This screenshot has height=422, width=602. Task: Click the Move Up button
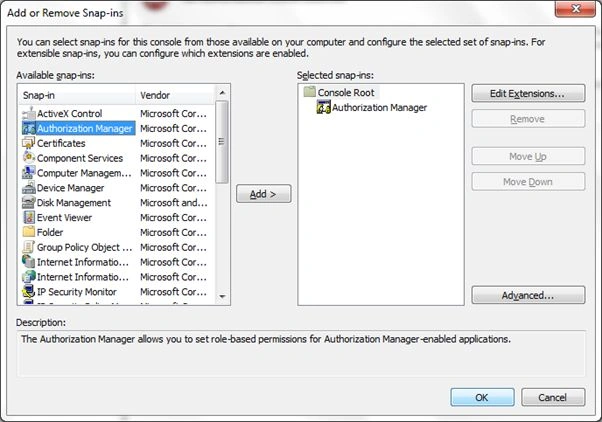point(528,156)
